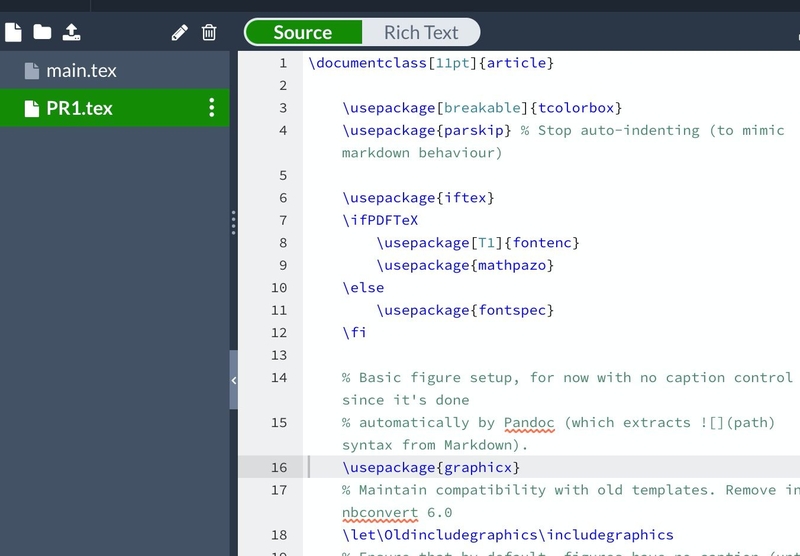Click the sidebar drag handle dots
Viewport: 800px width, 556px height.
[x=234, y=222]
